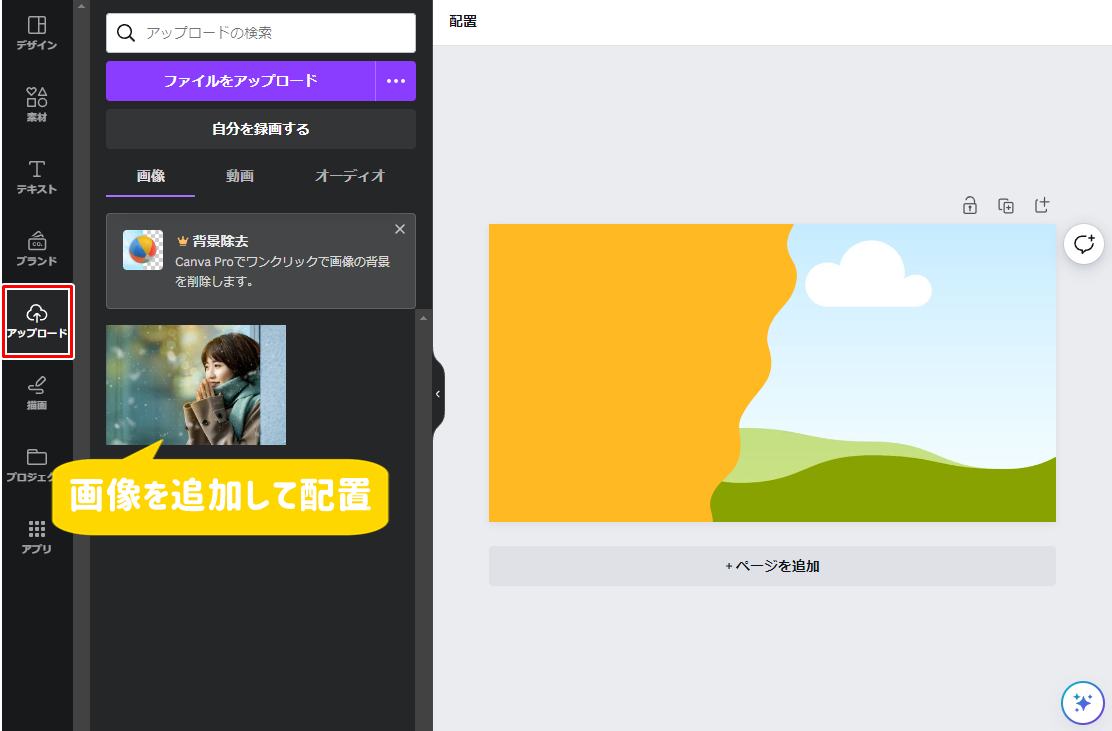Add a new page with the plus-page icon
Image resolution: width=1112 pixels, height=731 pixels.
click(1042, 205)
